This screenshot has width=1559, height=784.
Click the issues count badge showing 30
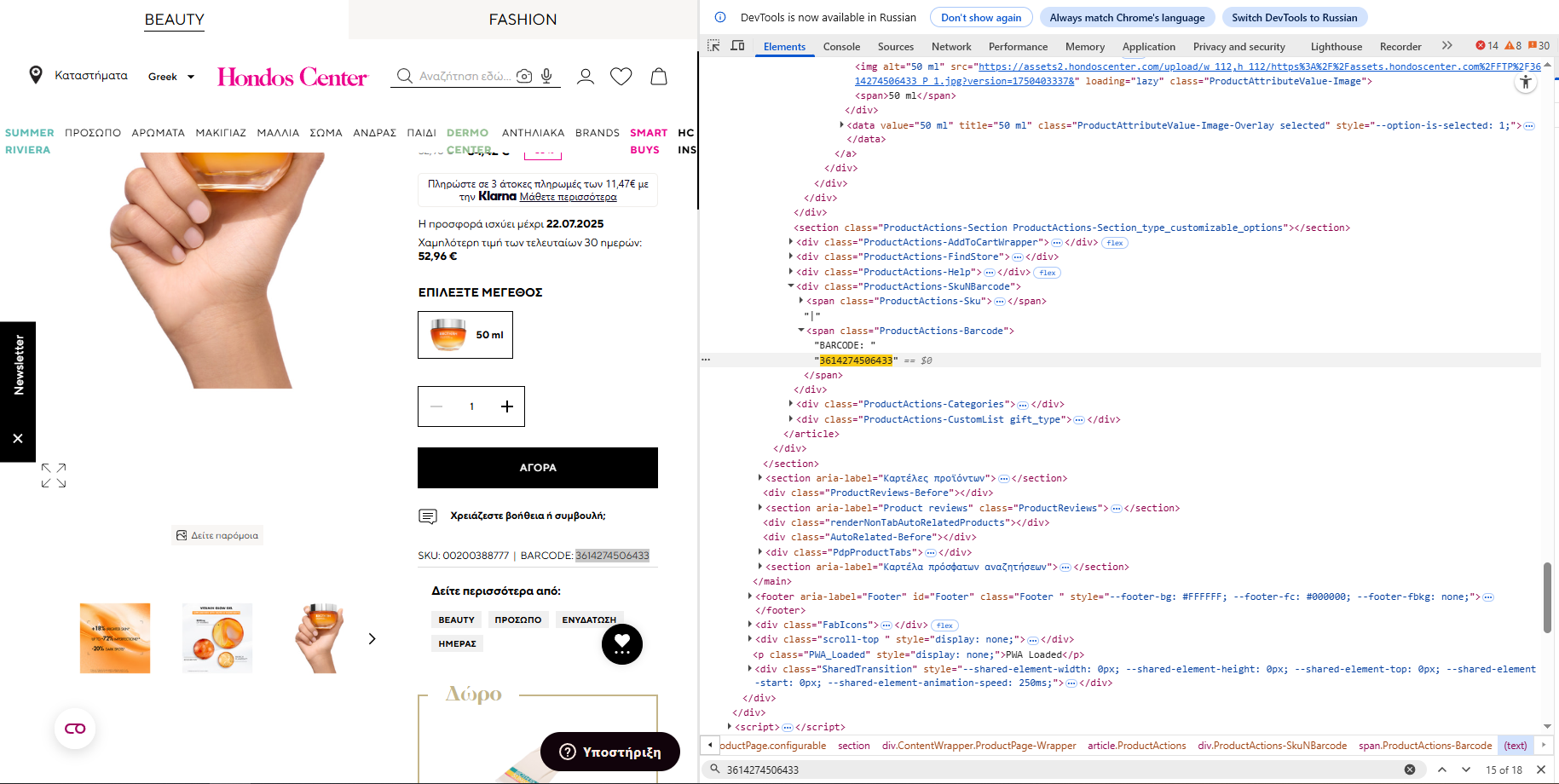tap(1539, 46)
